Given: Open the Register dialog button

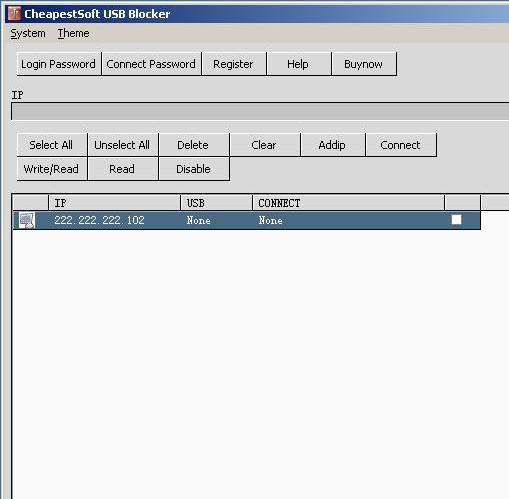Looking at the screenshot, I should pos(233,64).
